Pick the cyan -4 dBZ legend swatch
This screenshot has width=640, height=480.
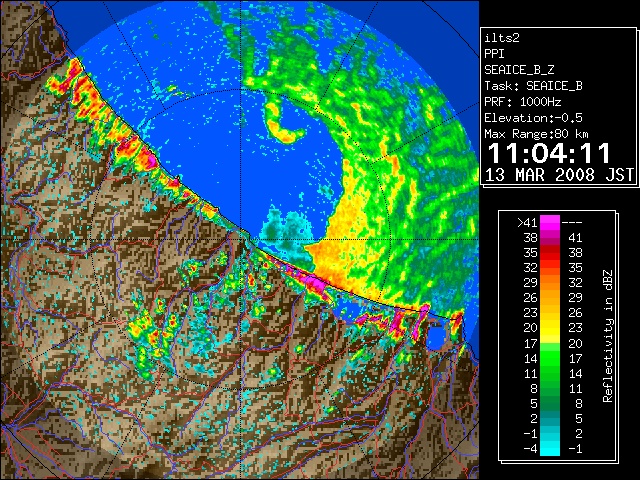tap(550, 448)
